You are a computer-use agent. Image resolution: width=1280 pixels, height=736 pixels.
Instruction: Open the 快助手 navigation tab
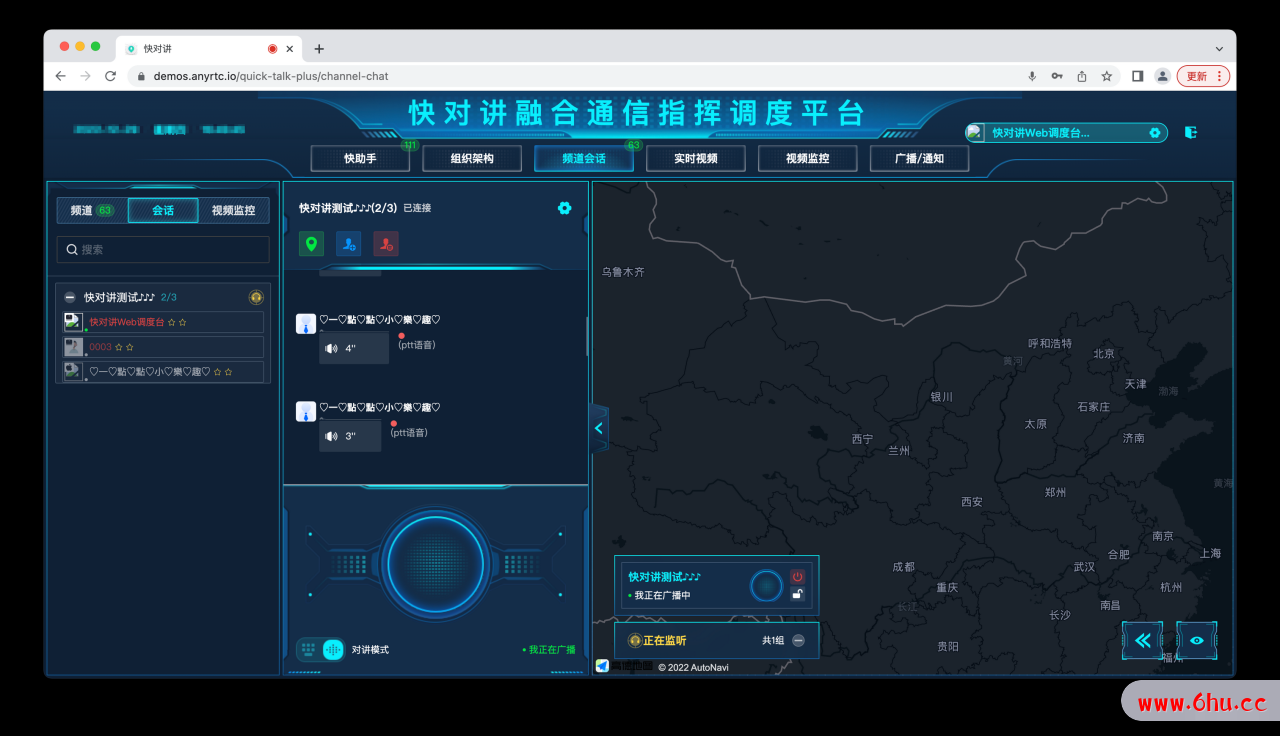coord(360,158)
